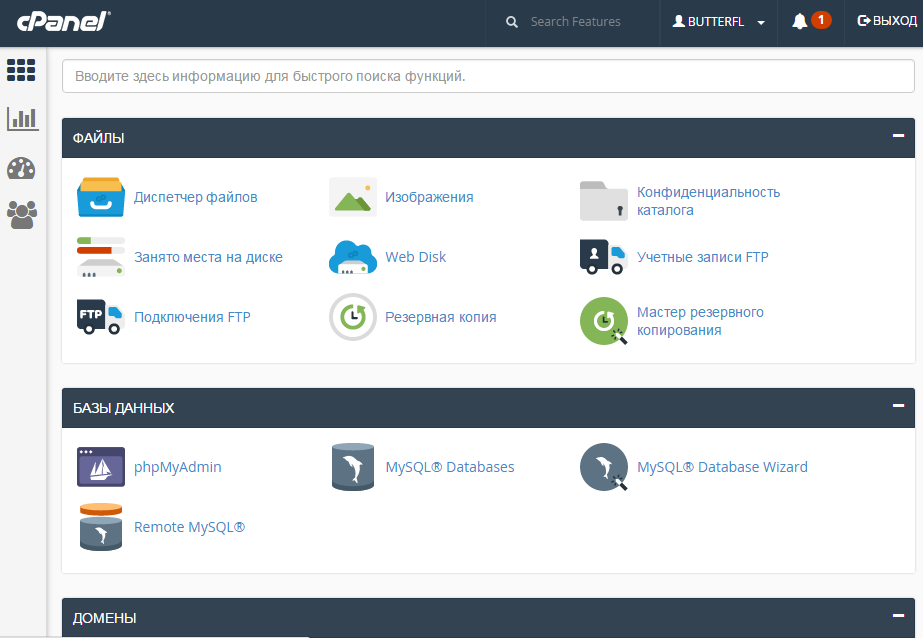
Task: Click the phpMyAdmin sailboat icon
Action: (100, 467)
